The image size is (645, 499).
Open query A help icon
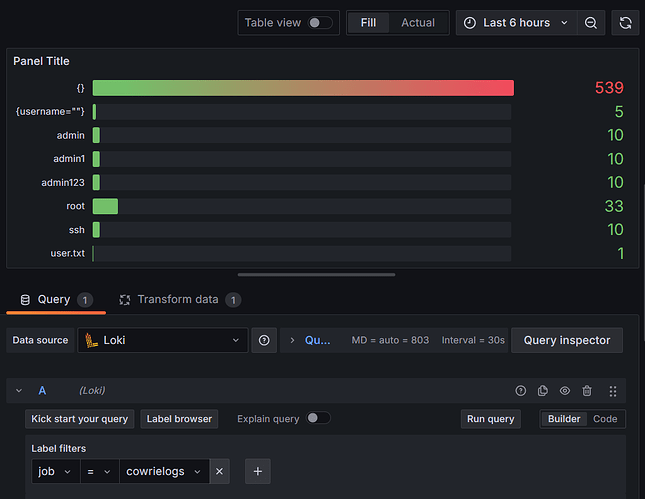coord(521,391)
